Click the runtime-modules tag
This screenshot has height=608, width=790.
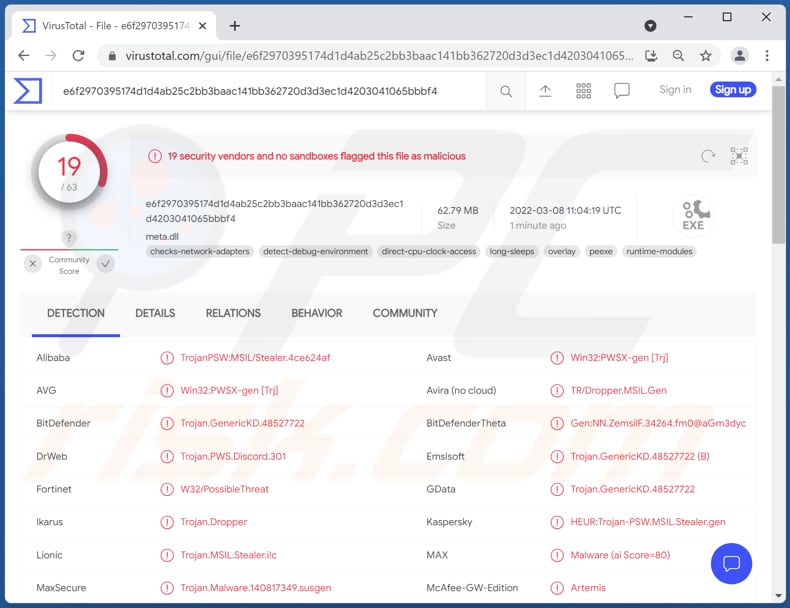pos(659,251)
